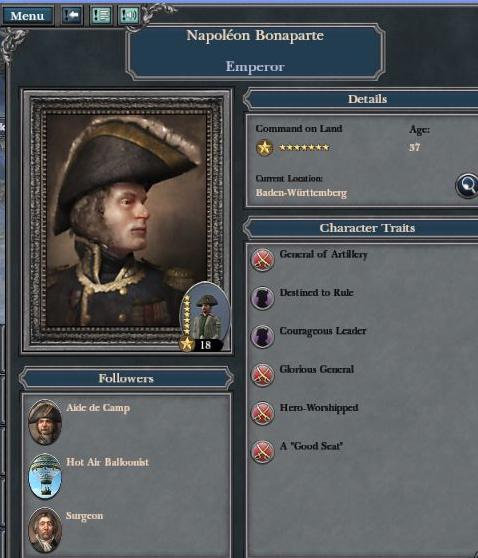Open the Menu button
Viewport: 478px width, 558px height.
[27, 16]
